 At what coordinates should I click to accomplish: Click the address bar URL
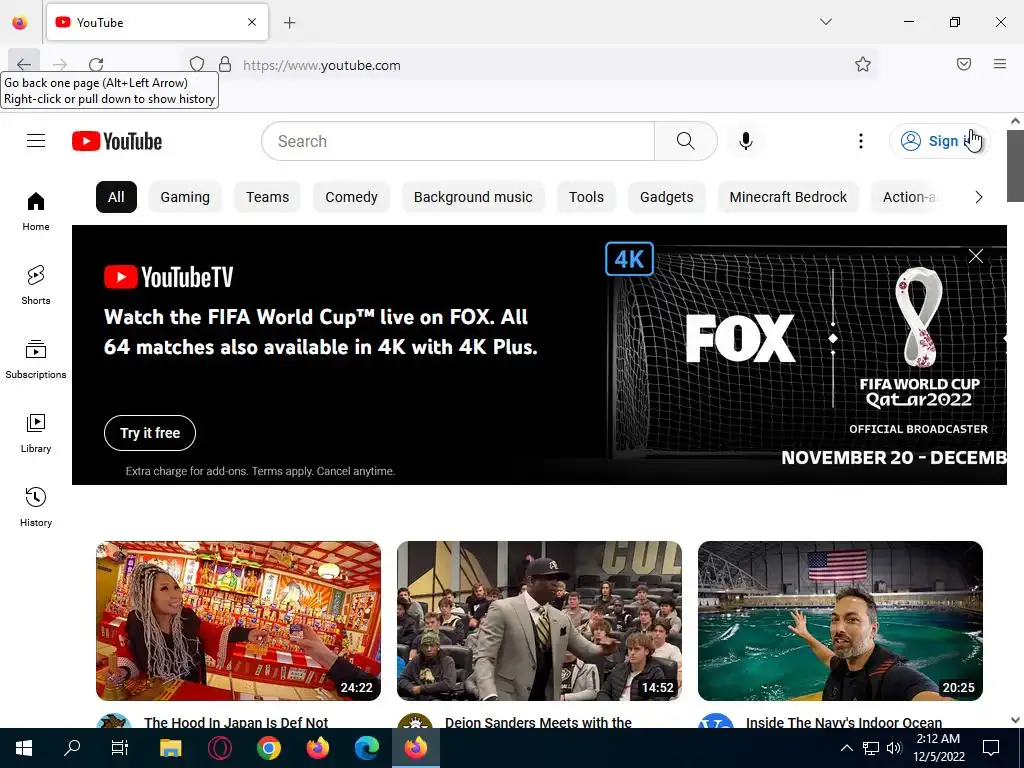(x=321, y=65)
